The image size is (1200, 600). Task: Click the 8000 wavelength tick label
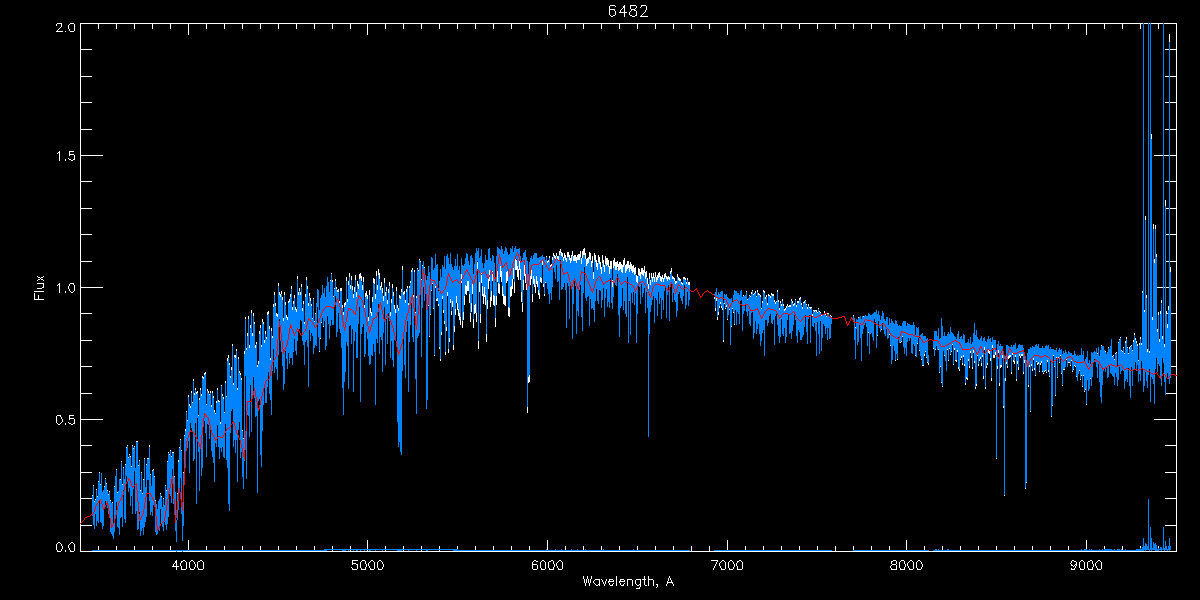click(907, 565)
